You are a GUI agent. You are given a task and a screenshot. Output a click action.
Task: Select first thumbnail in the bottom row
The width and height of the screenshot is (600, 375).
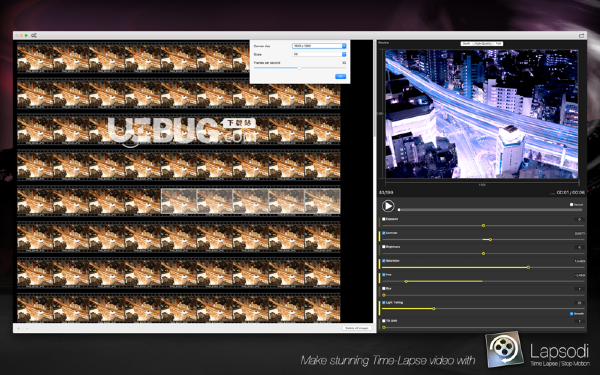[35, 308]
